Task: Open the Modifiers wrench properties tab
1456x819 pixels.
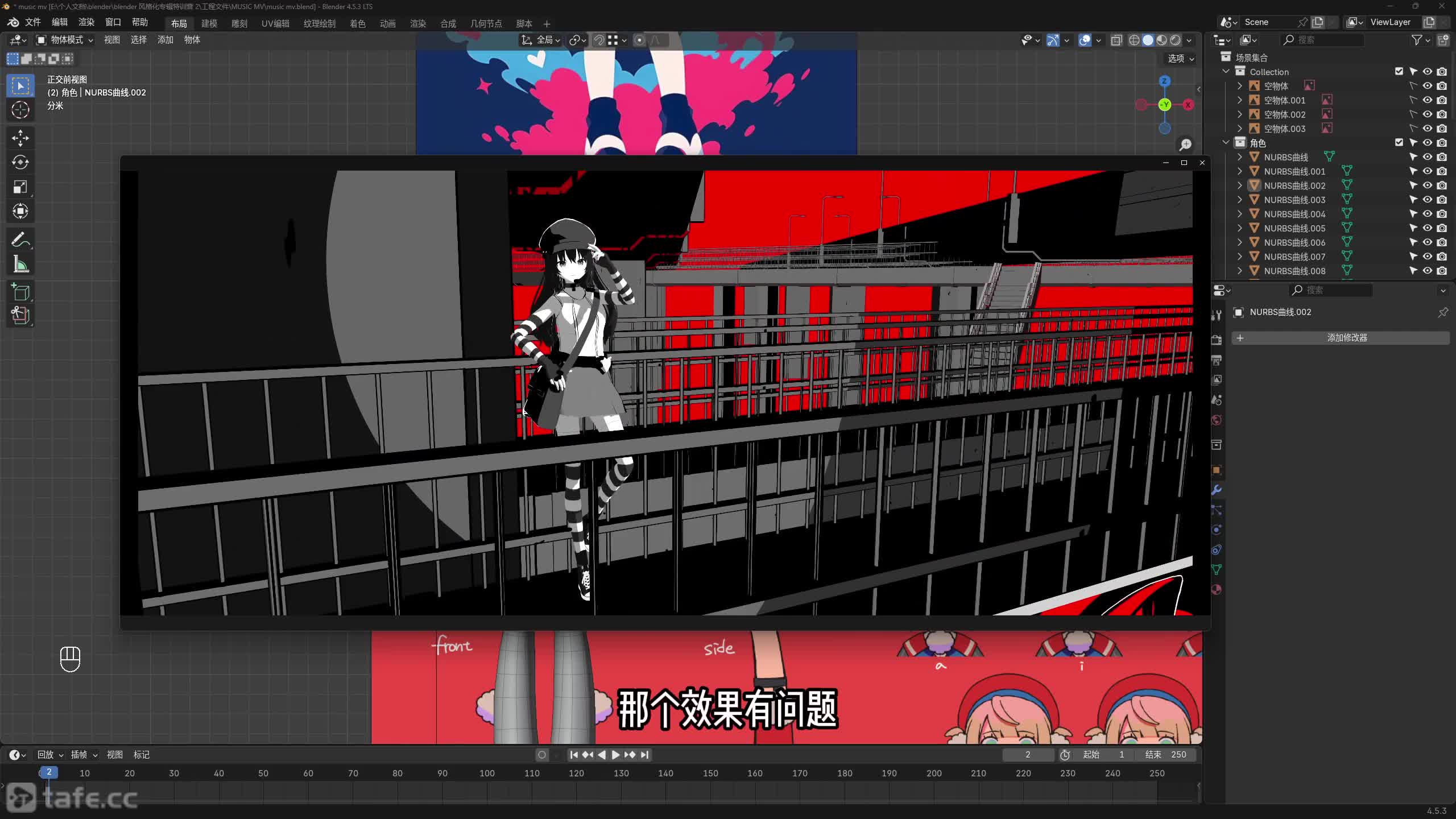Action: click(1217, 490)
